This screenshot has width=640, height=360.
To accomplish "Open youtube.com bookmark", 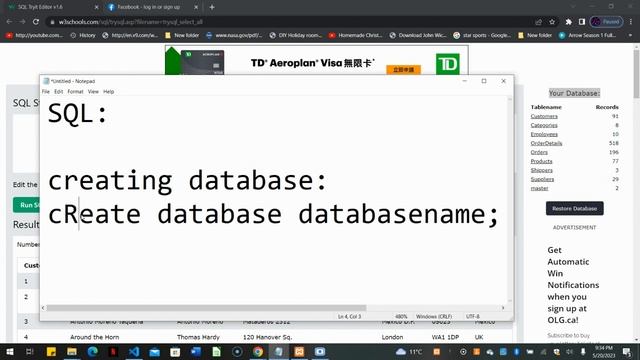I will tap(35, 35).
